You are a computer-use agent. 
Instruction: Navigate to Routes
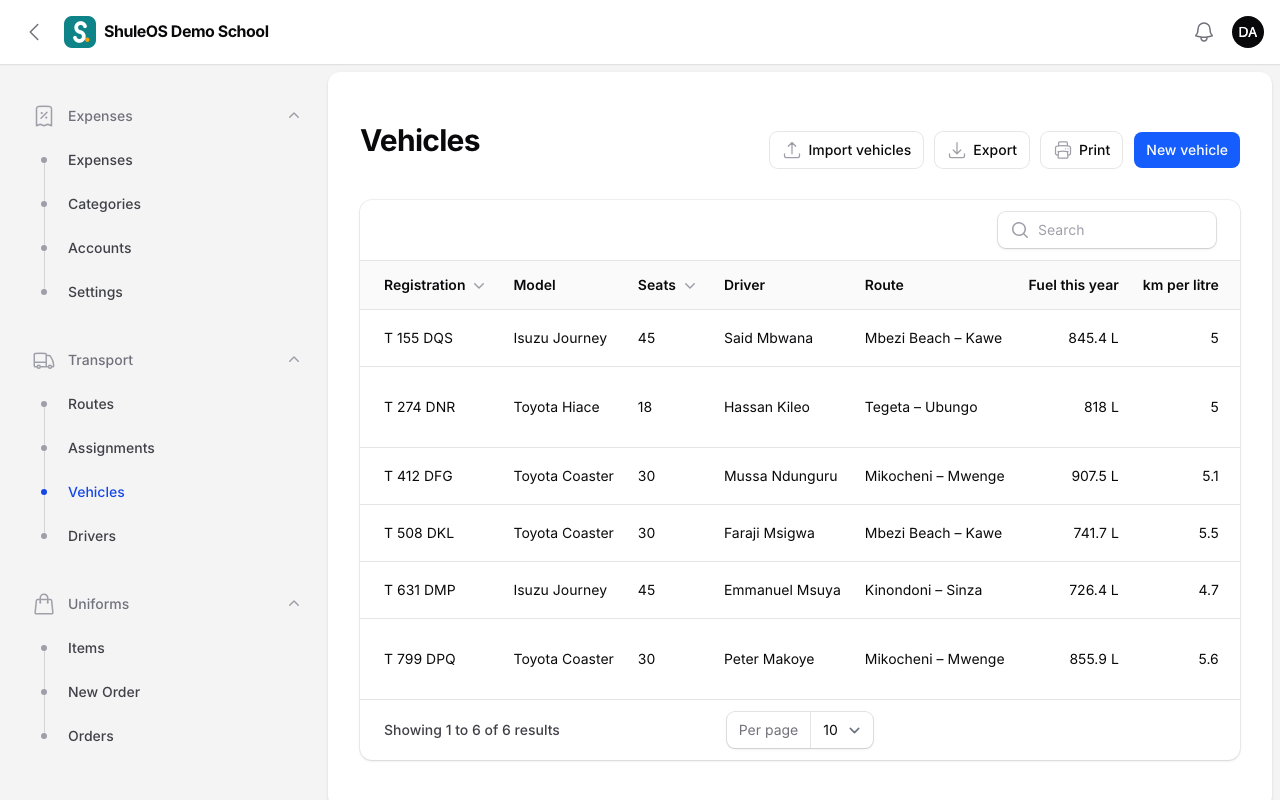tap(91, 404)
